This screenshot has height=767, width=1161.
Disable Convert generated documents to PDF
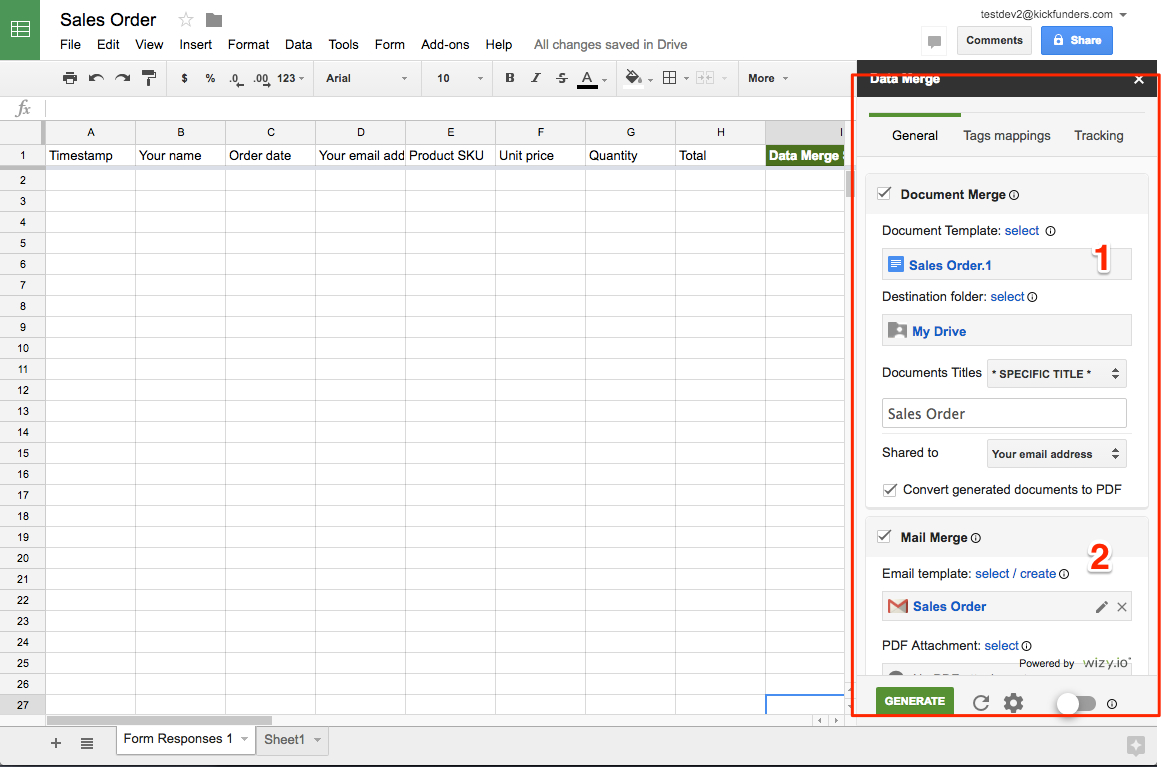coord(889,489)
